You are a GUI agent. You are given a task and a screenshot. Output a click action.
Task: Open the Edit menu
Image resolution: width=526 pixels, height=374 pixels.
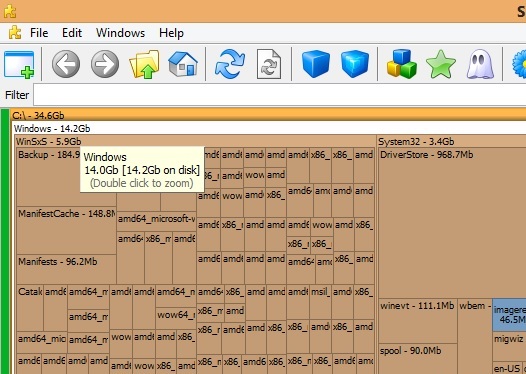72,33
